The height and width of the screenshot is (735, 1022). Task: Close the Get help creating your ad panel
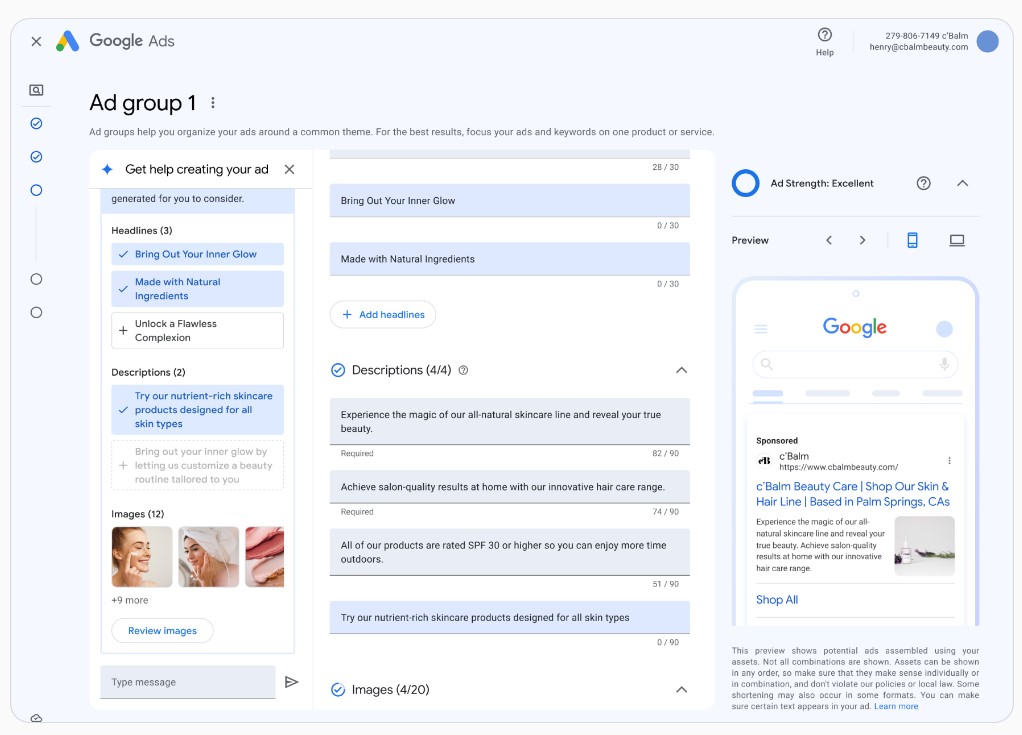(289, 169)
